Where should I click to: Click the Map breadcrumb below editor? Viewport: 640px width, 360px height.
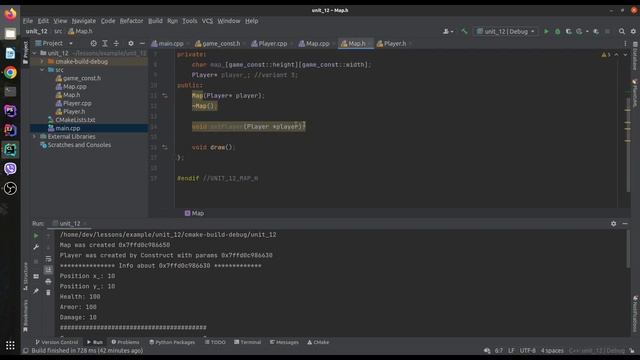194,213
